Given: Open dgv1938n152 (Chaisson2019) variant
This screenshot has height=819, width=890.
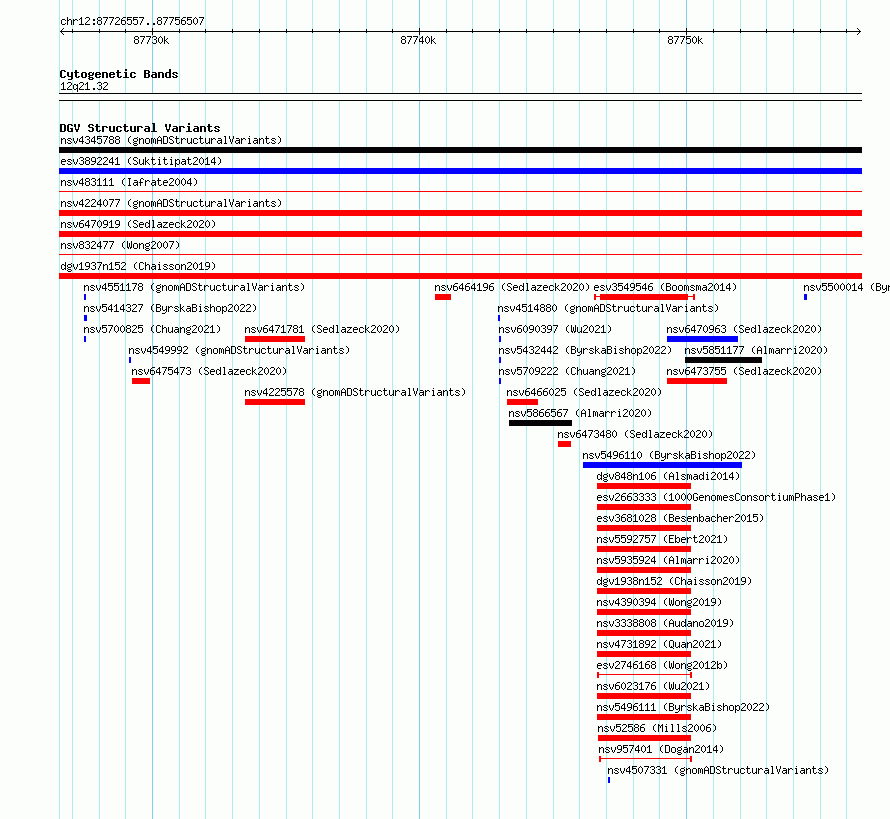Looking at the screenshot, I should point(674,581).
